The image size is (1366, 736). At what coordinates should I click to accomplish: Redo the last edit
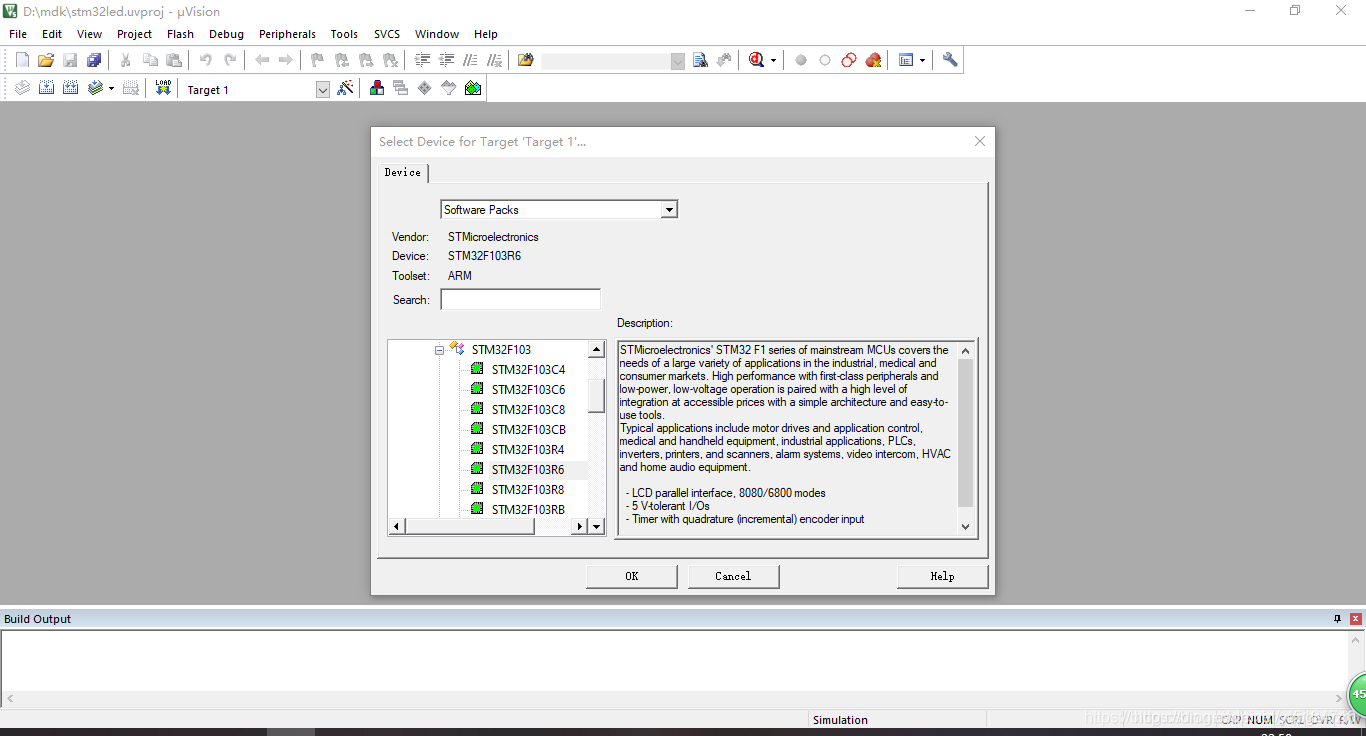(230, 60)
